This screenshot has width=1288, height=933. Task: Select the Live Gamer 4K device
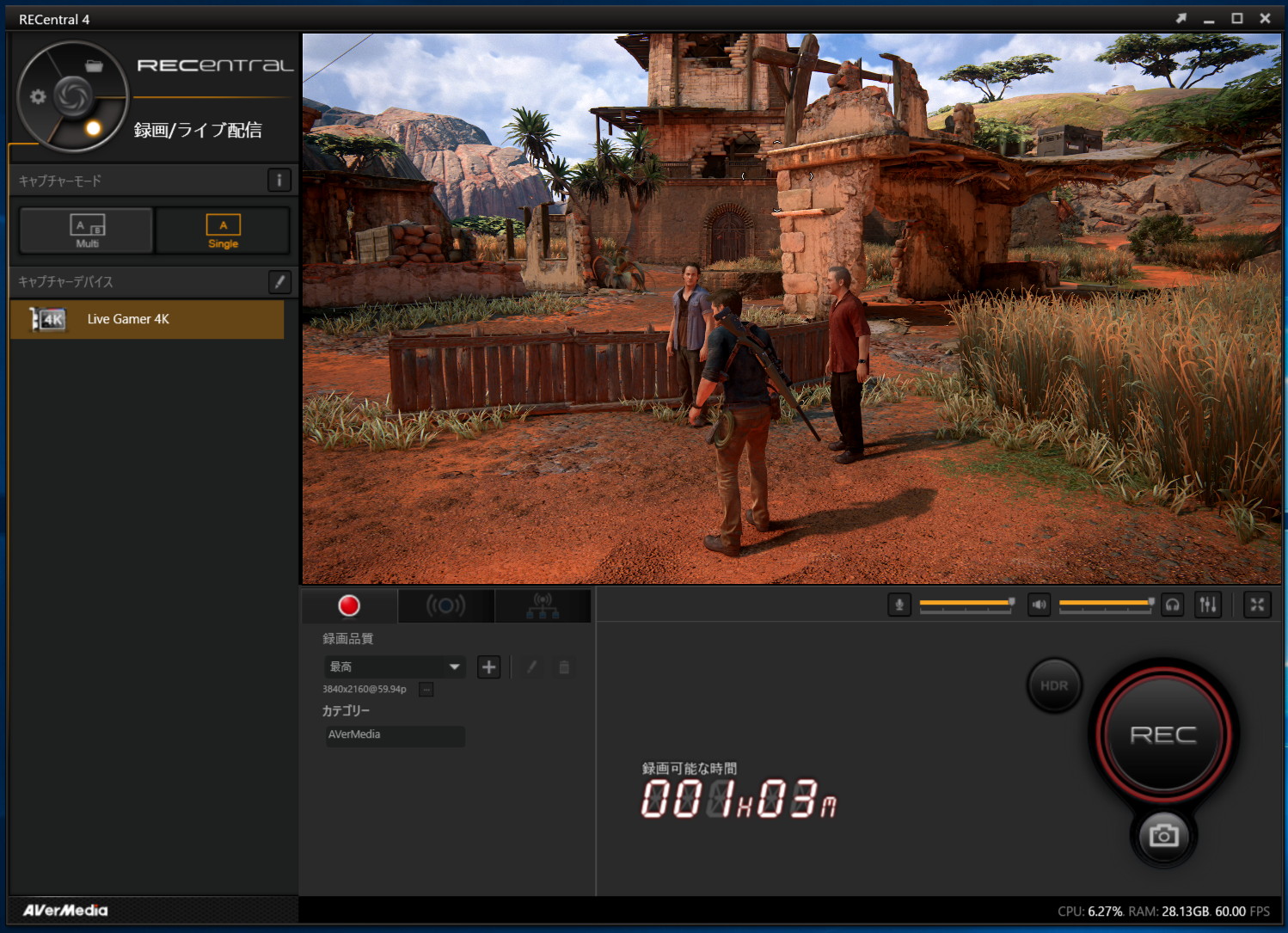[x=147, y=319]
